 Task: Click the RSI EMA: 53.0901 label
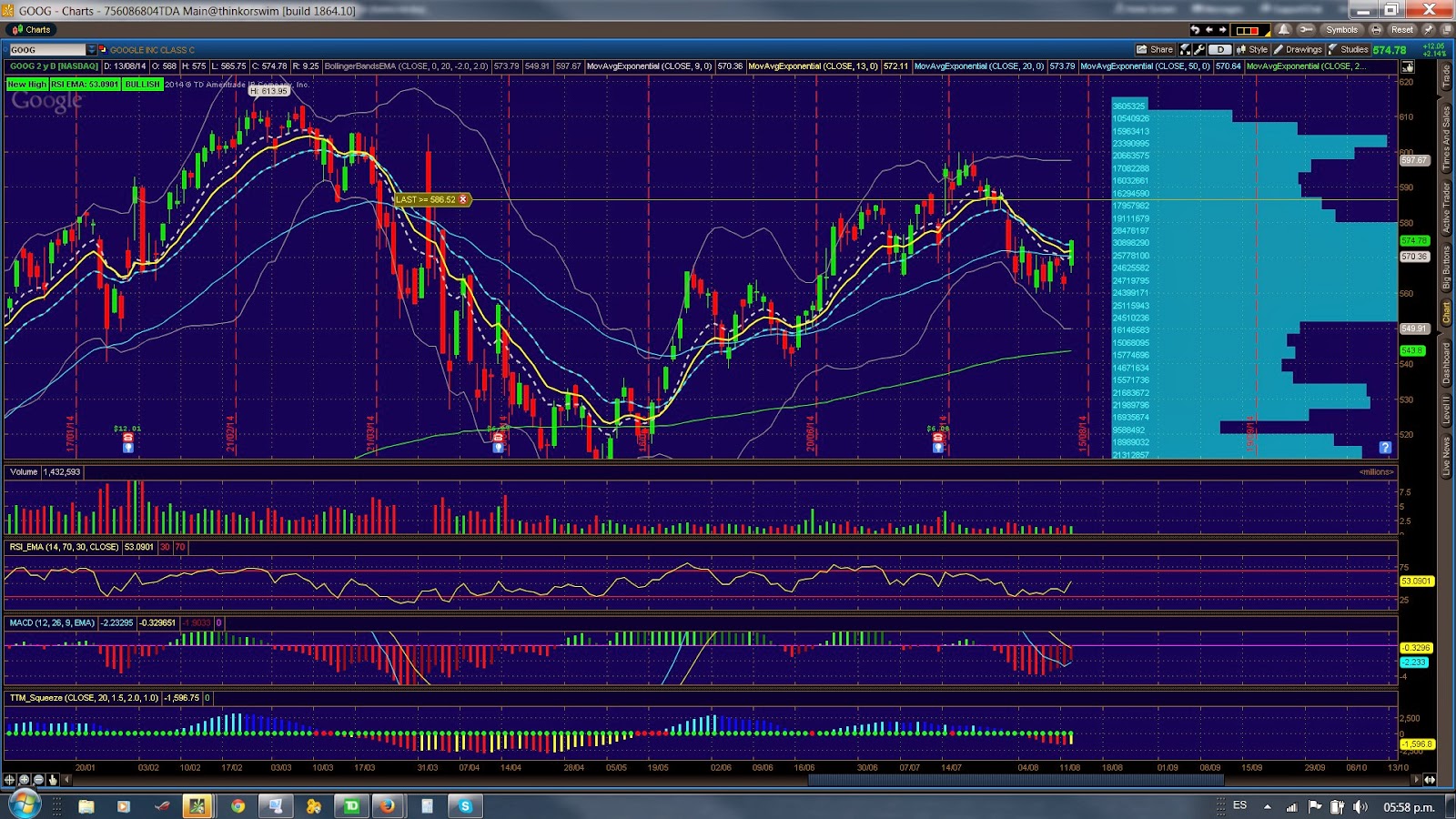(x=85, y=85)
